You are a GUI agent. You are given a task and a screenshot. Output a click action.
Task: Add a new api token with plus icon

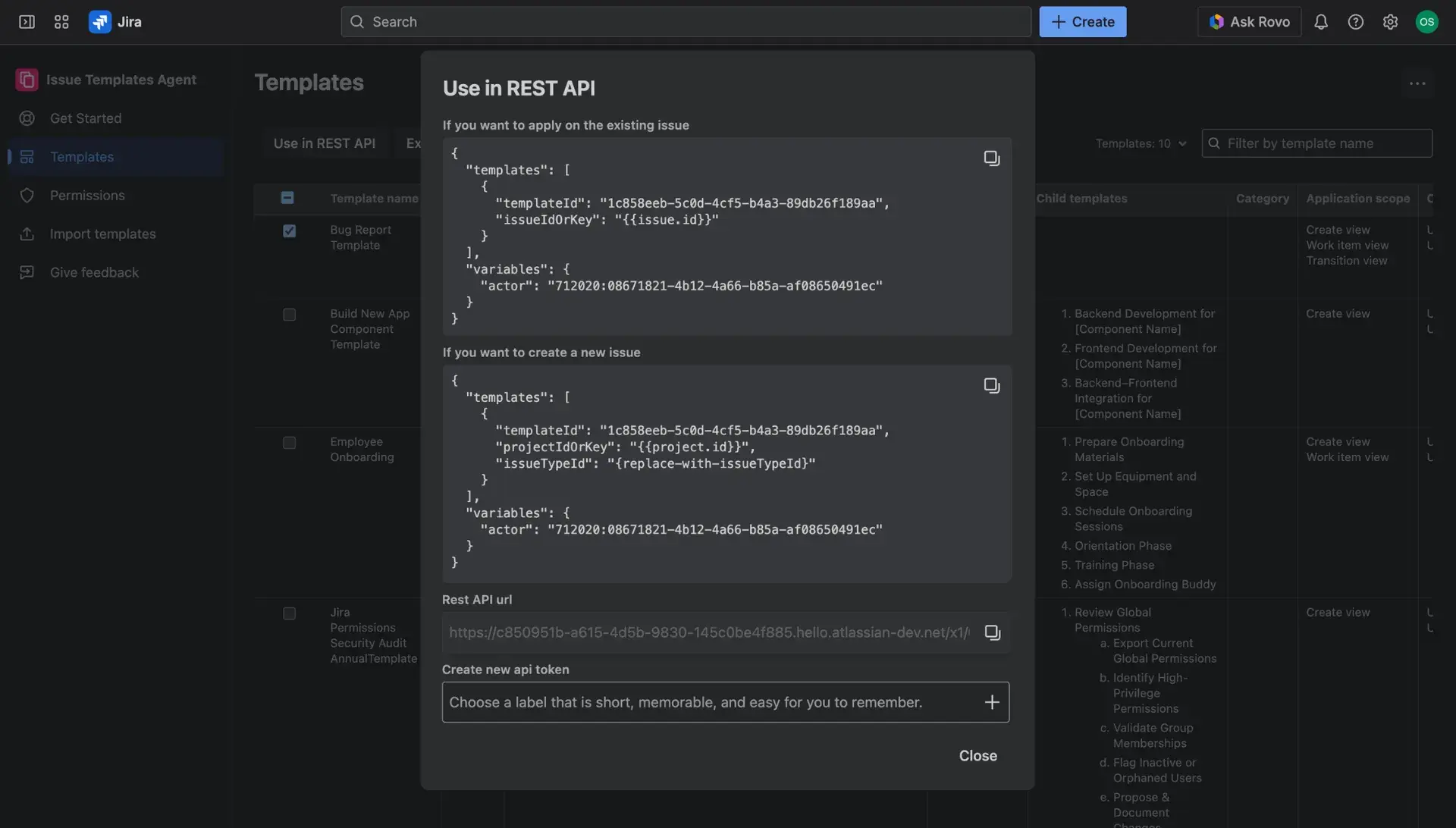click(x=992, y=701)
